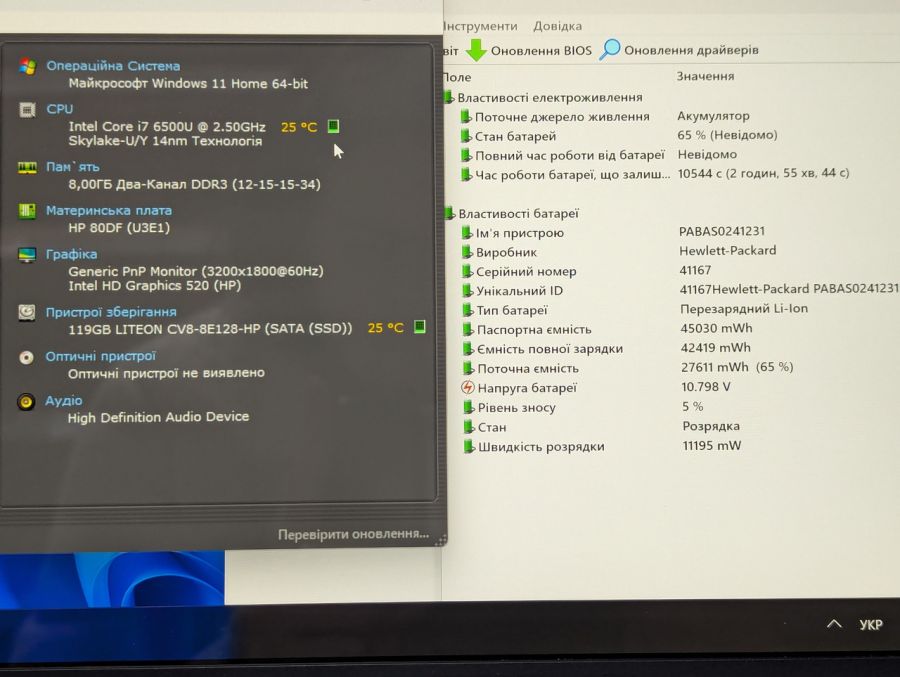Click the 8,00ГБ Два-Канал DDR3 memory text

194,184
